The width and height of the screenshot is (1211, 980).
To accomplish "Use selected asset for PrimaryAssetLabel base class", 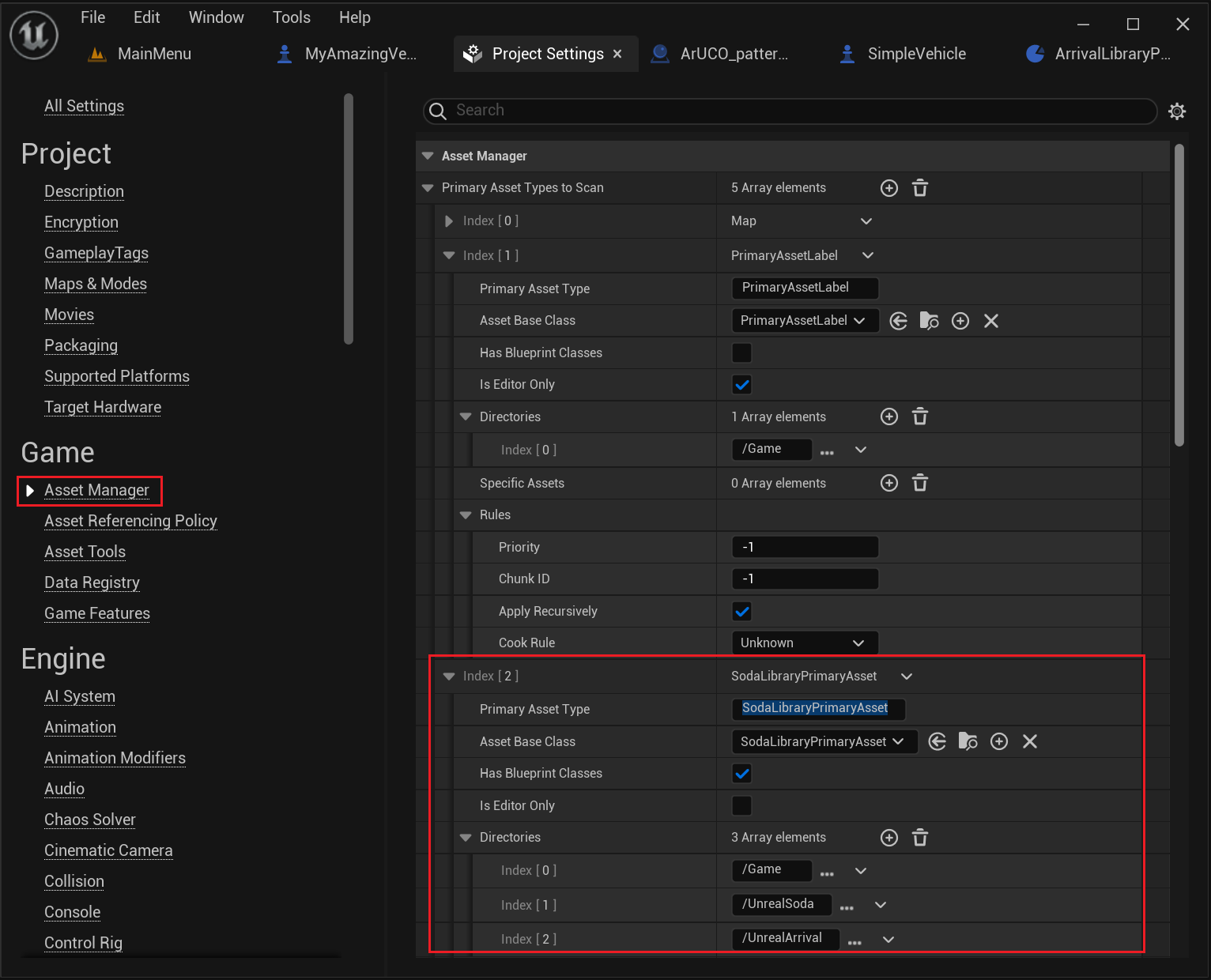I will (x=899, y=321).
